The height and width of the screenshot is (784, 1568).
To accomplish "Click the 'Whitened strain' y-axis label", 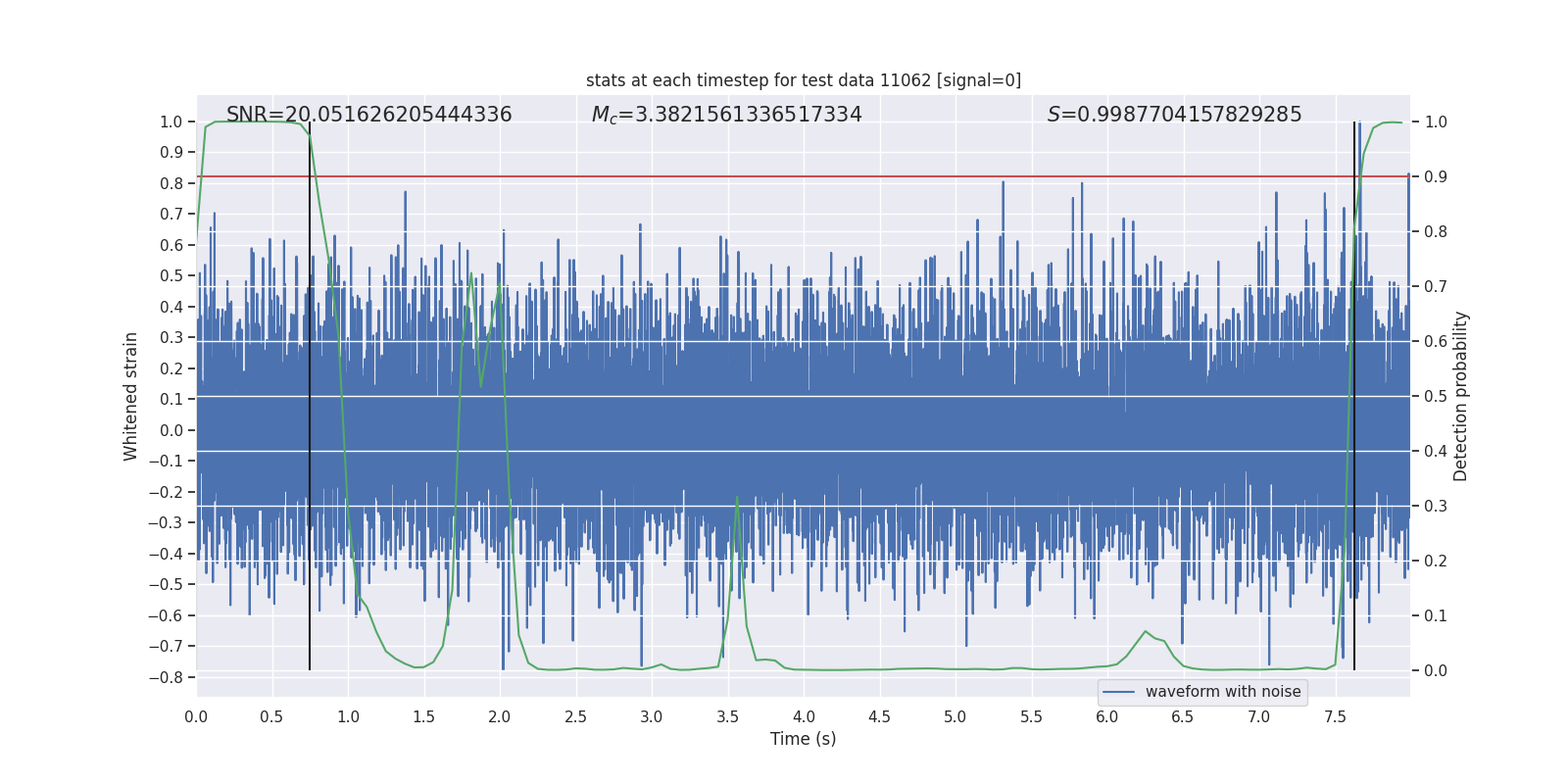I will (x=131, y=396).
